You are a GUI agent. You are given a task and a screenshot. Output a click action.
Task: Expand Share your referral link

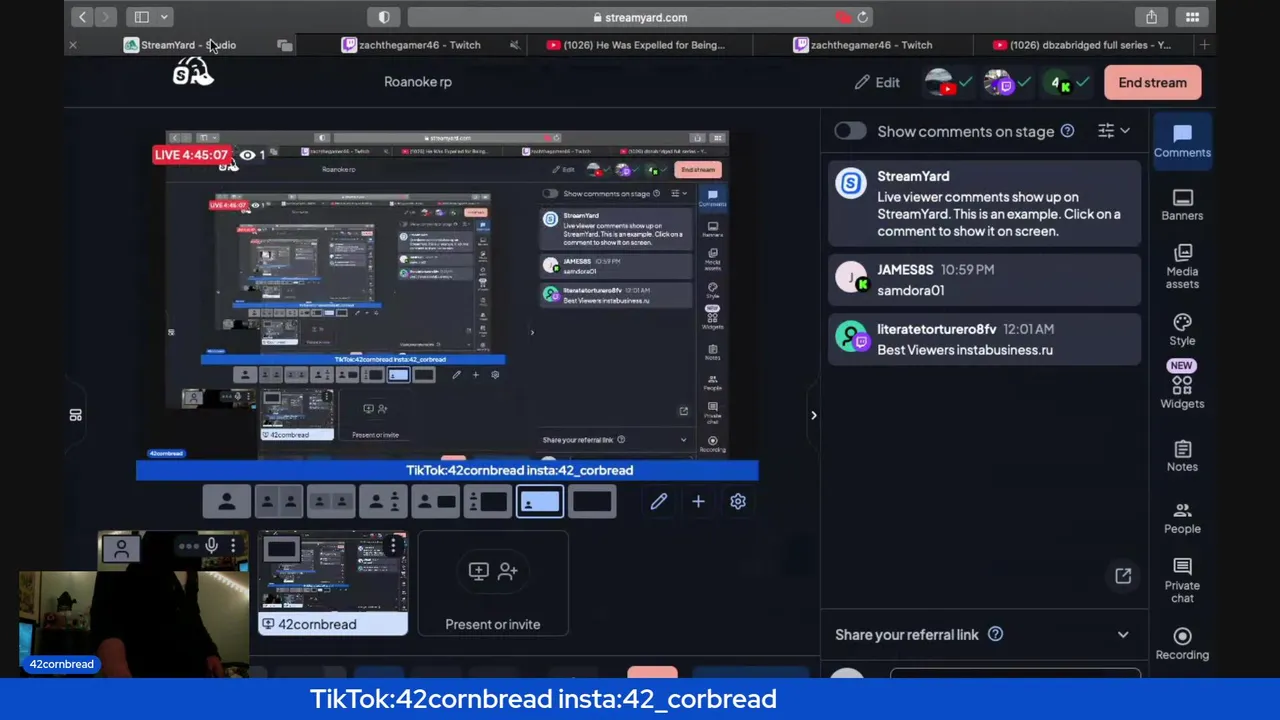1123,634
